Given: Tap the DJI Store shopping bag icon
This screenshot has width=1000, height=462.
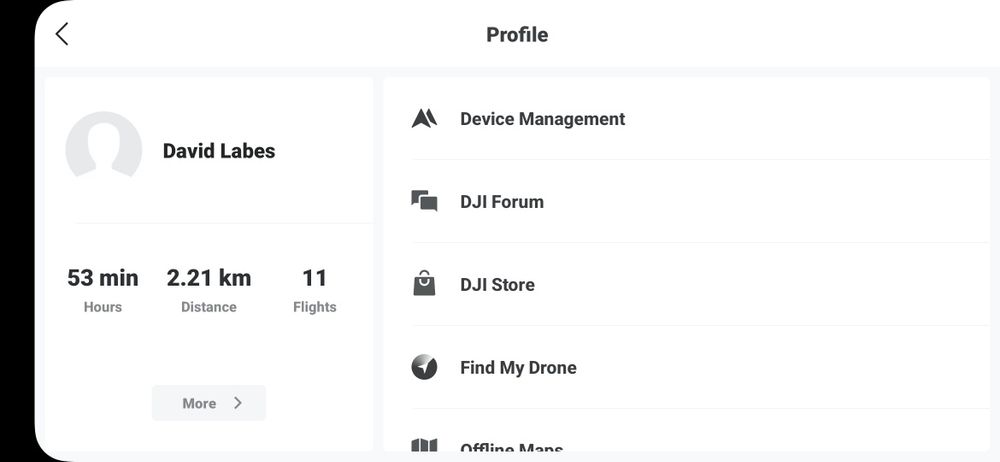Looking at the screenshot, I should 424,283.
